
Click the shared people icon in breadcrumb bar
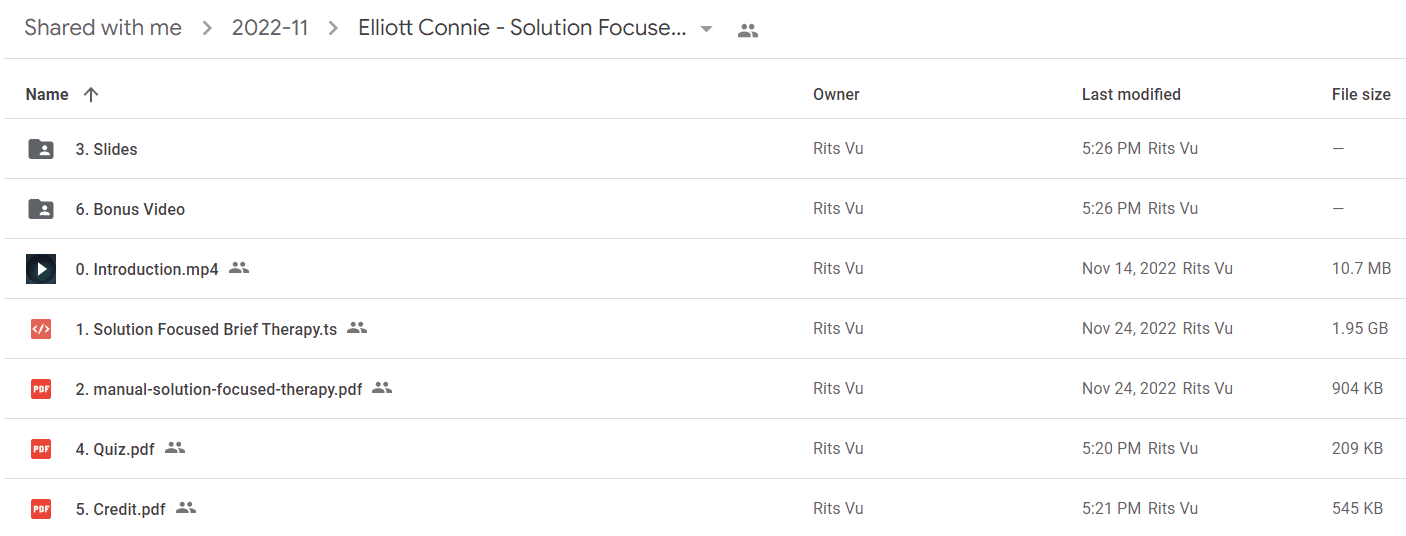[748, 30]
